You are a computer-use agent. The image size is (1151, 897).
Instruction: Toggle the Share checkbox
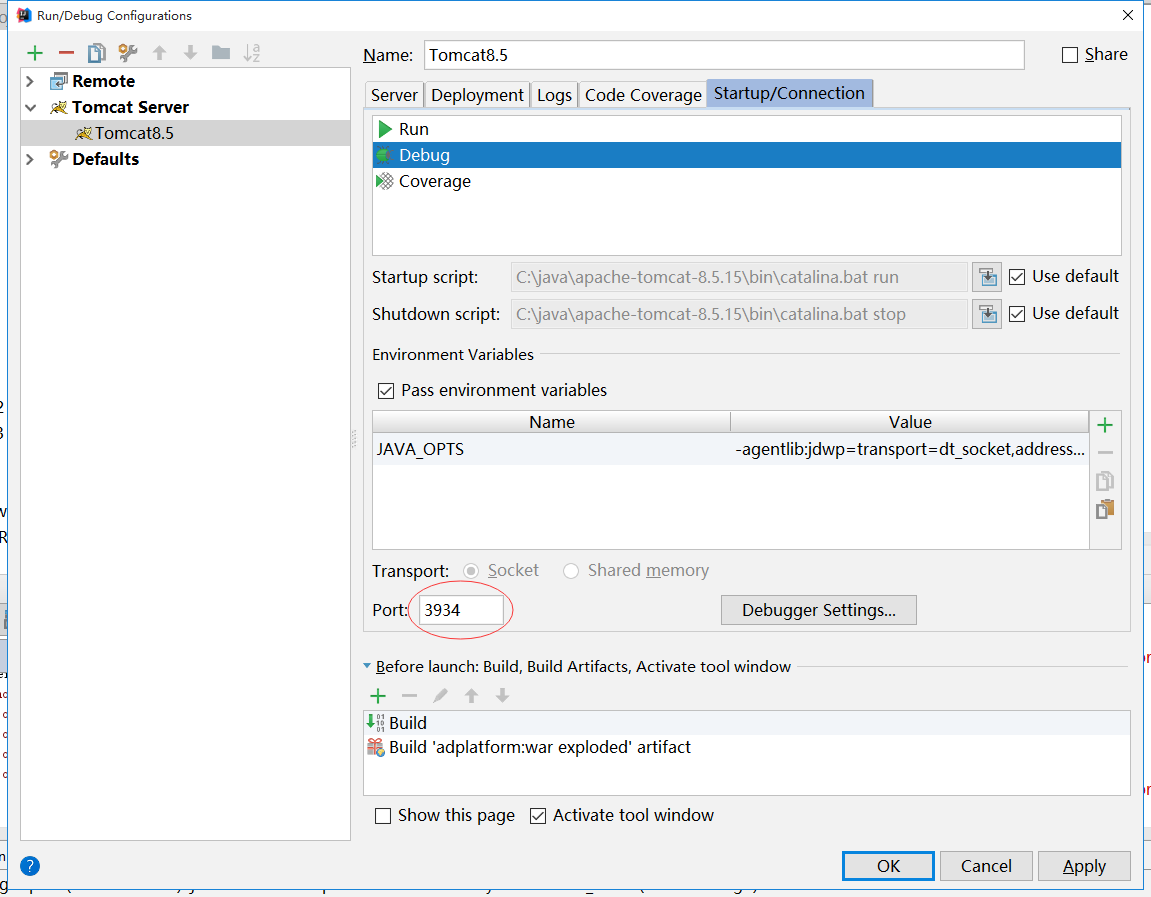click(1070, 55)
